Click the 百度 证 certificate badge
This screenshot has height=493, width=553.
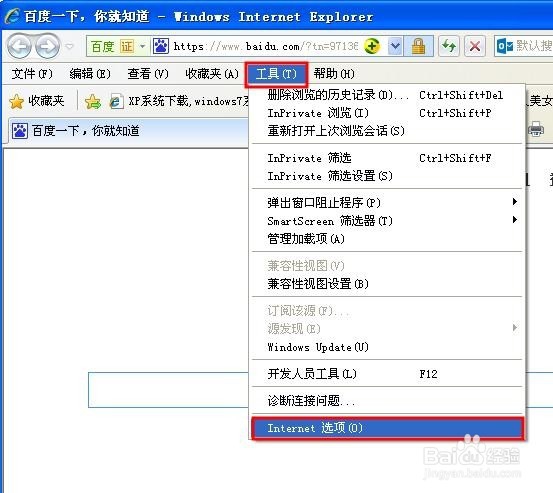point(112,46)
